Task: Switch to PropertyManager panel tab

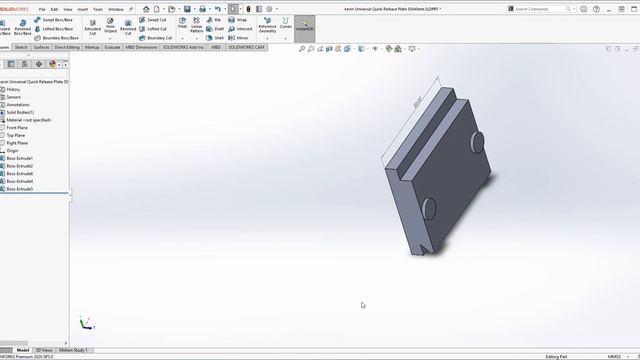Action: 11,64
